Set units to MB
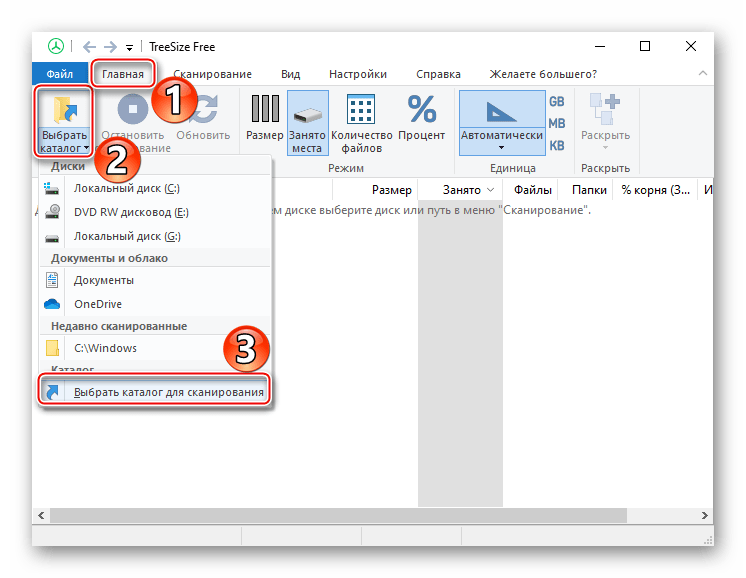 click(x=557, y=124)
